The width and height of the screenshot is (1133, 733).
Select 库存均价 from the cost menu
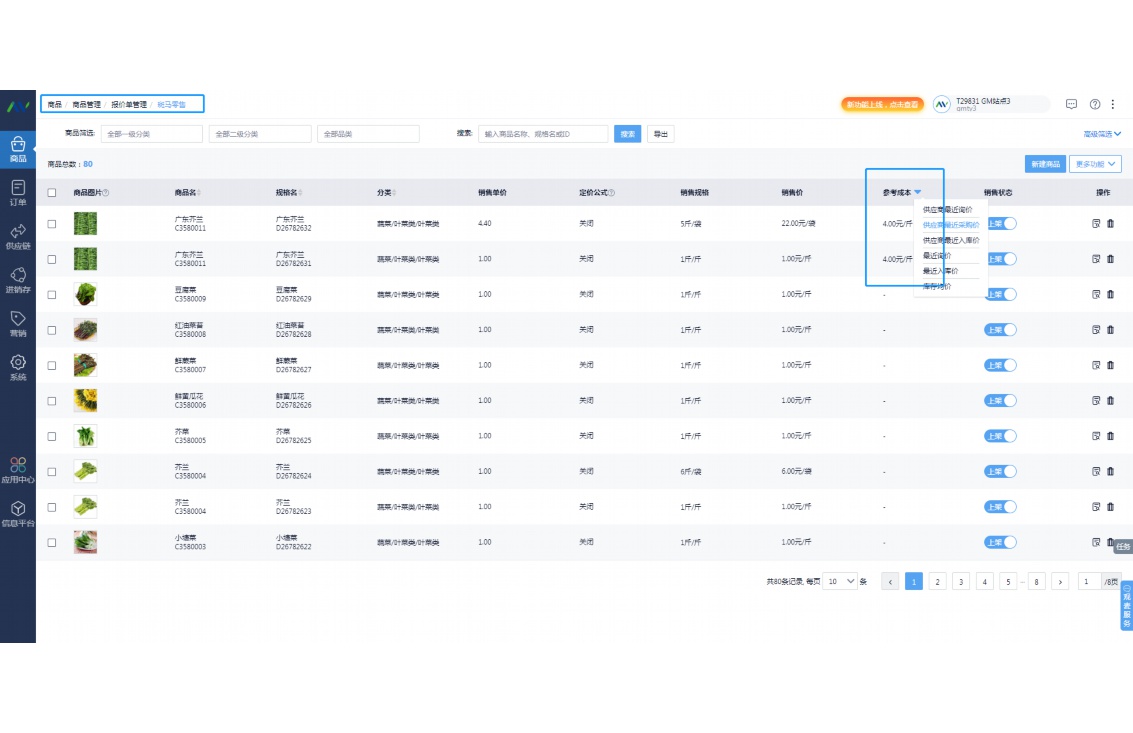pos(937,287)
